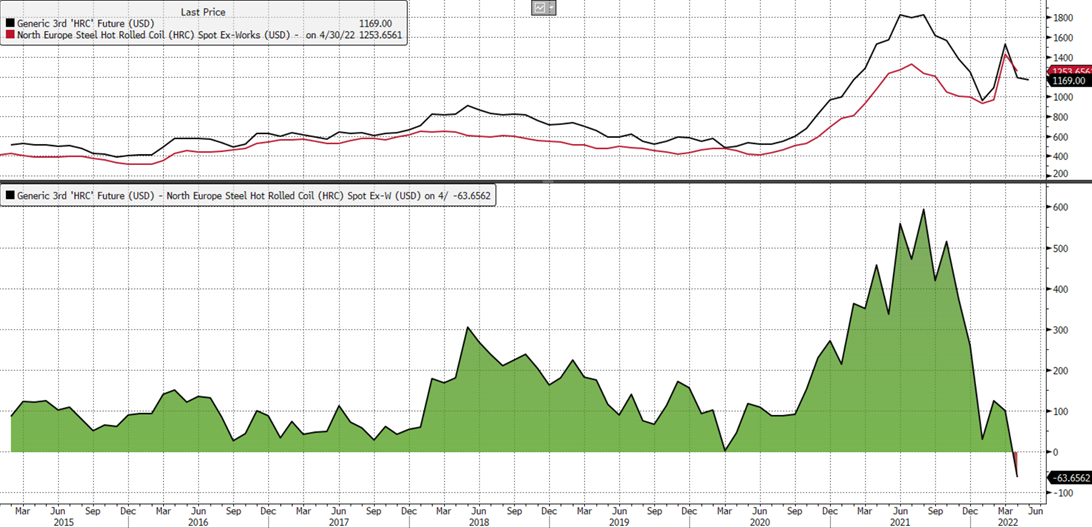Click the 2018 year label on time axis

477,521
